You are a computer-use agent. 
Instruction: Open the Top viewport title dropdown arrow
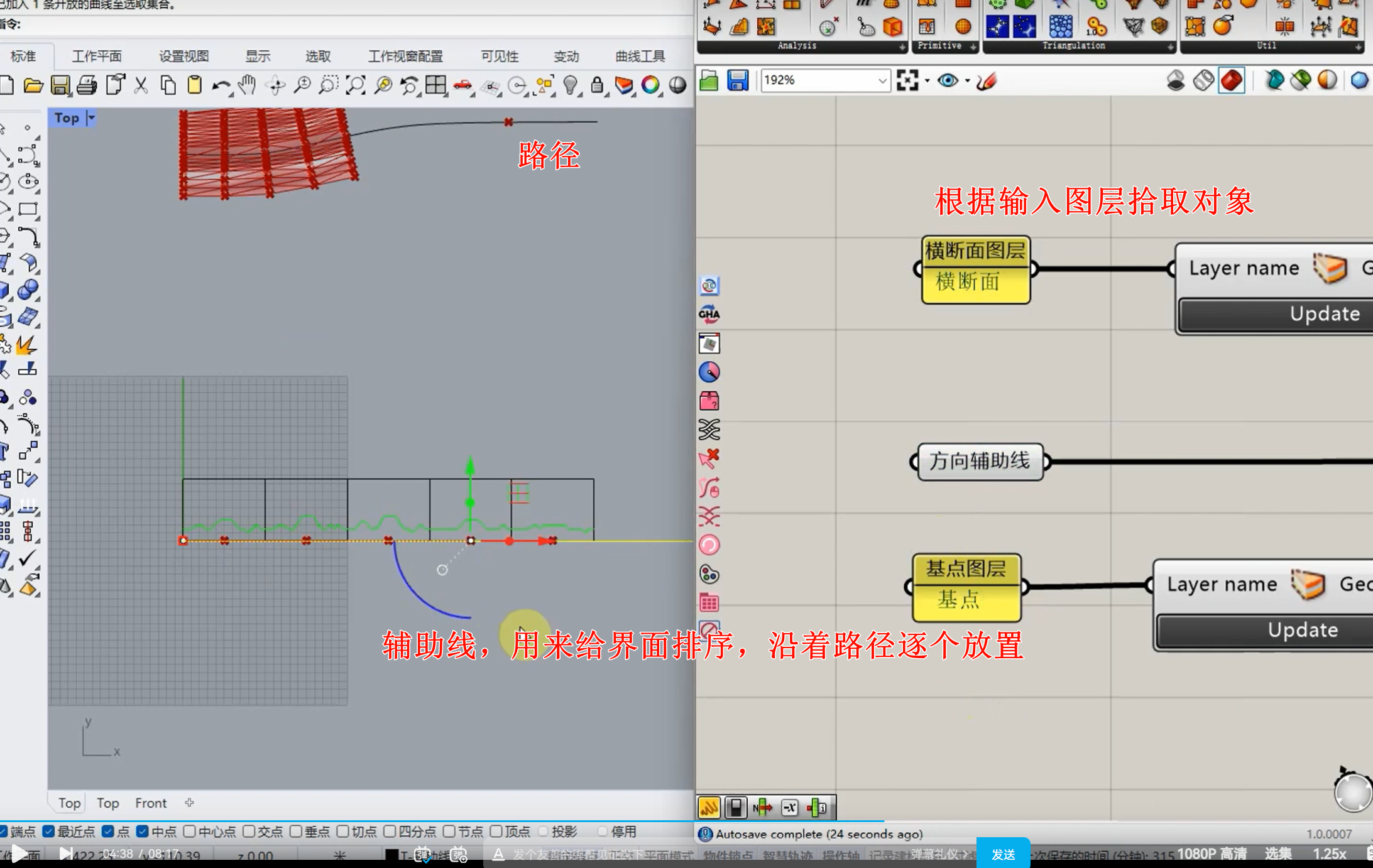coord(91,118)
